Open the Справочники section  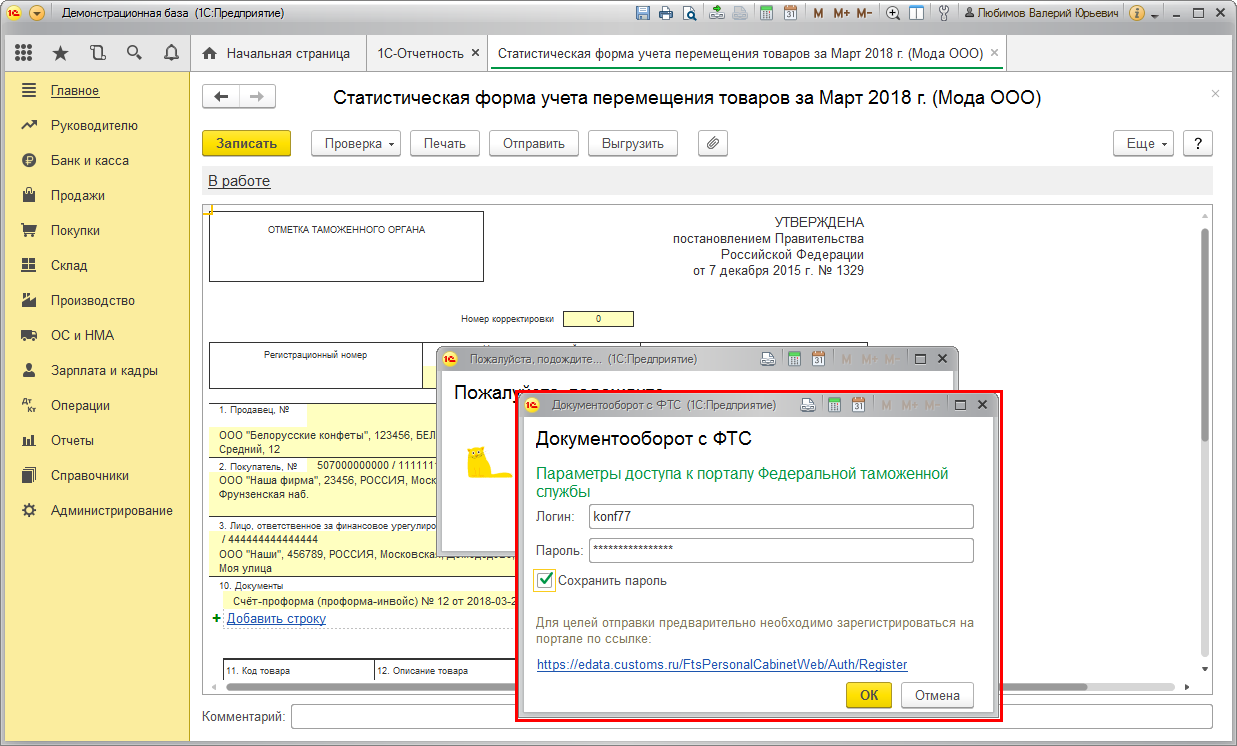90,476
